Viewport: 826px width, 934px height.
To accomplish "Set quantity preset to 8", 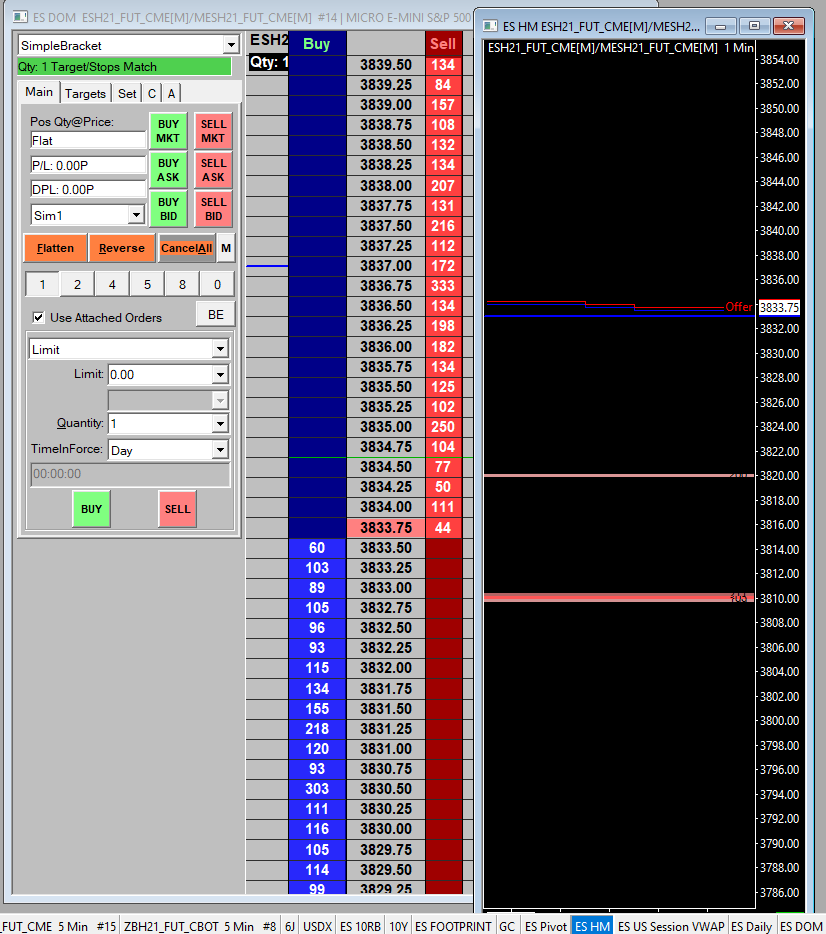I will [182, 285].
